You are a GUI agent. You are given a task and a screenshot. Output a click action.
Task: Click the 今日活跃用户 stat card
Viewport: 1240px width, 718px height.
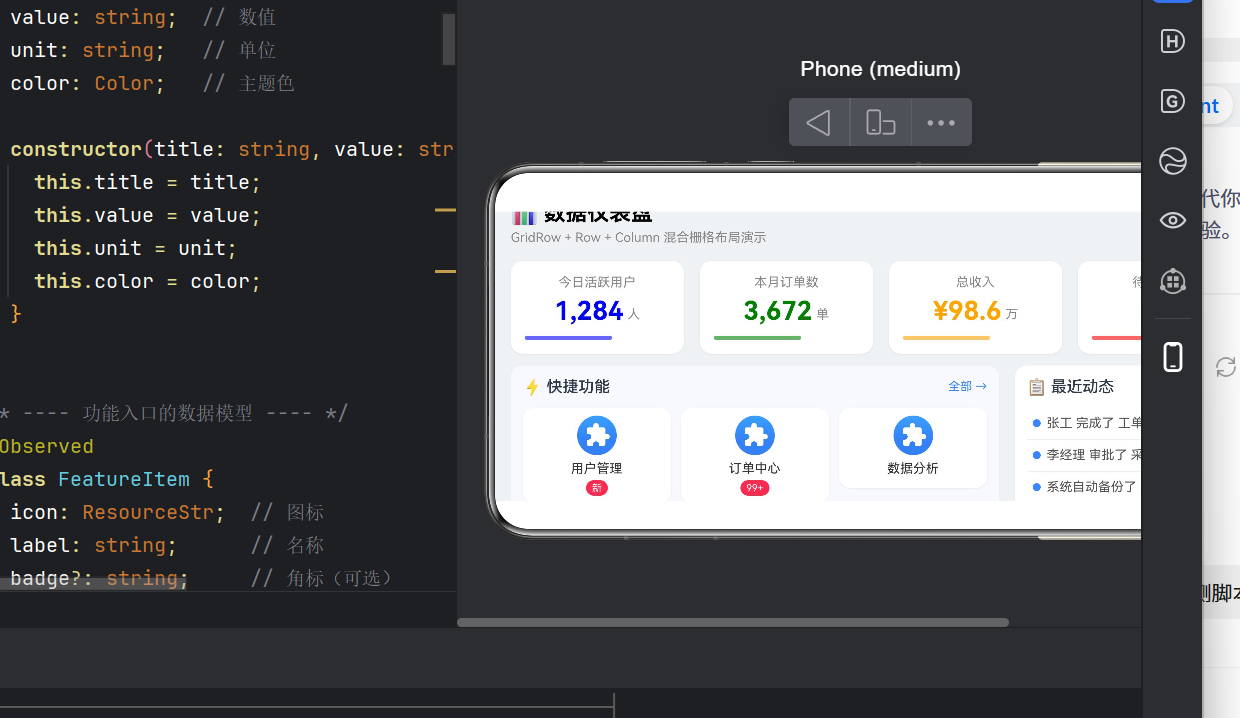(597, 307)
